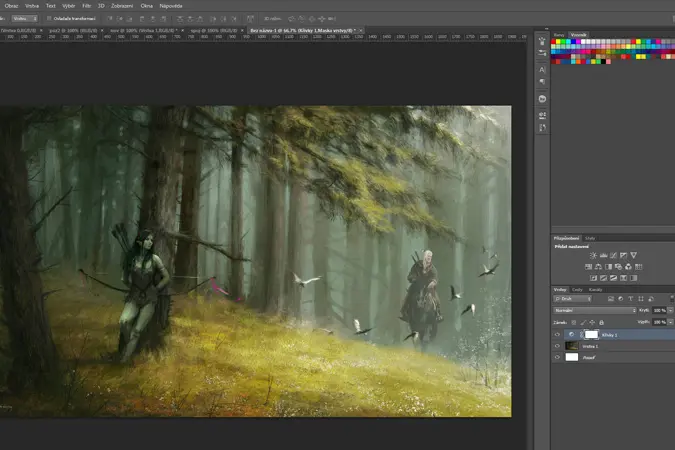
Task: Add a Levels adjustment from adjustments panel
Action: click(x=604, y=255)
